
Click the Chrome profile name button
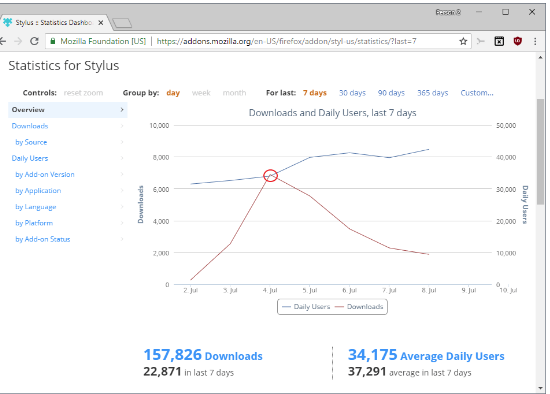(x=448, y=12)
